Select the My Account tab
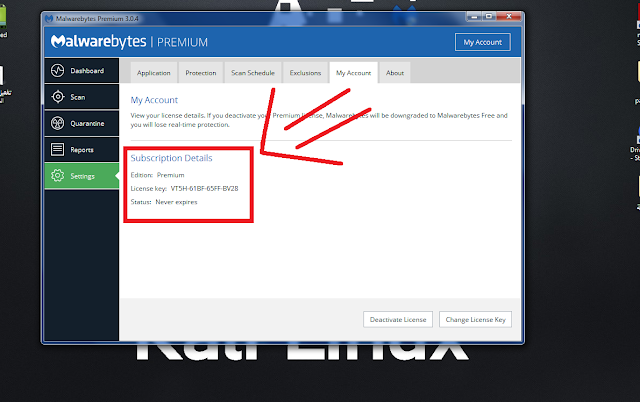Image resolution: width=640 pixels, height=402 pixels. (x=353, y=73)
